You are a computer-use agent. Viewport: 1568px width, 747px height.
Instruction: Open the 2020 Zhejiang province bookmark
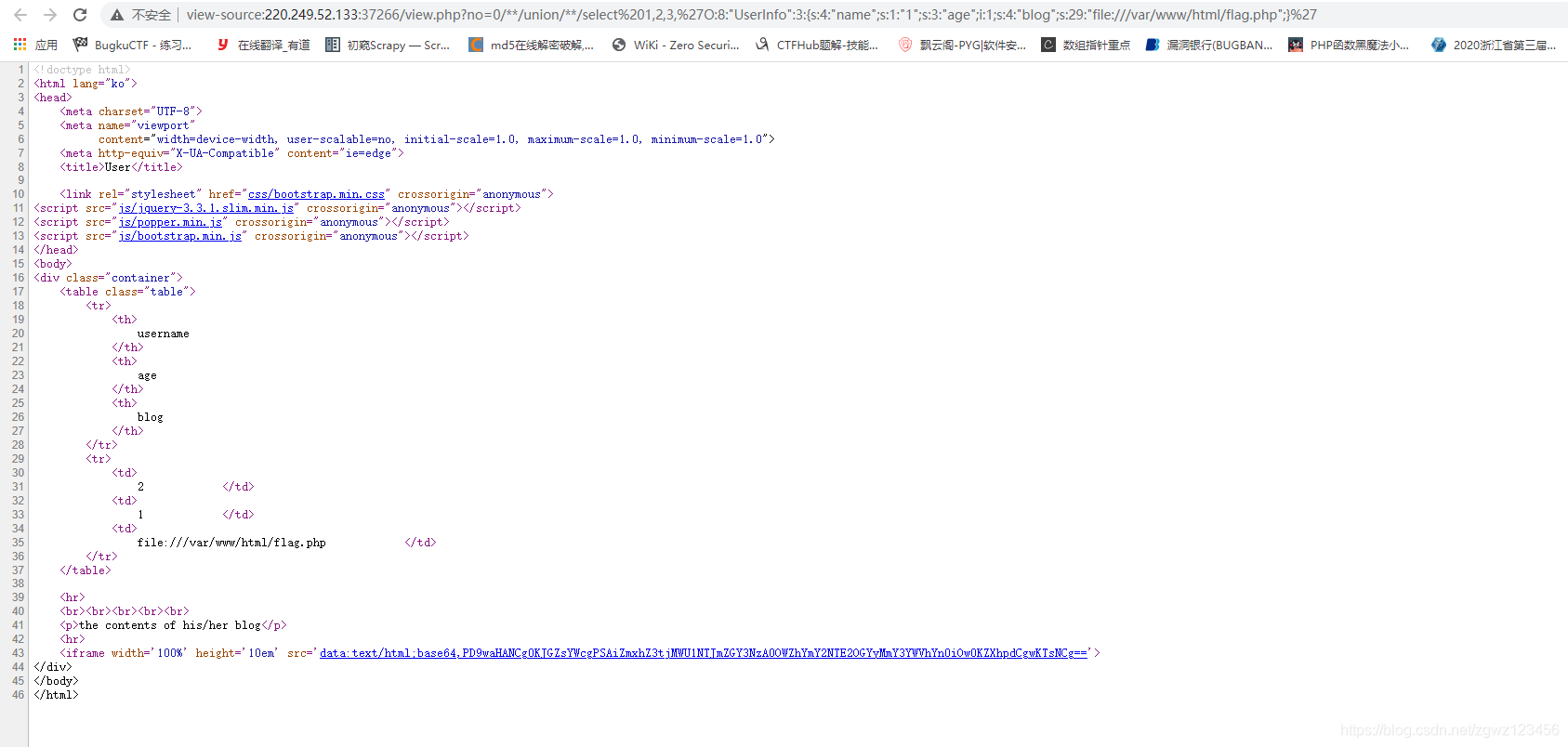1494,45
